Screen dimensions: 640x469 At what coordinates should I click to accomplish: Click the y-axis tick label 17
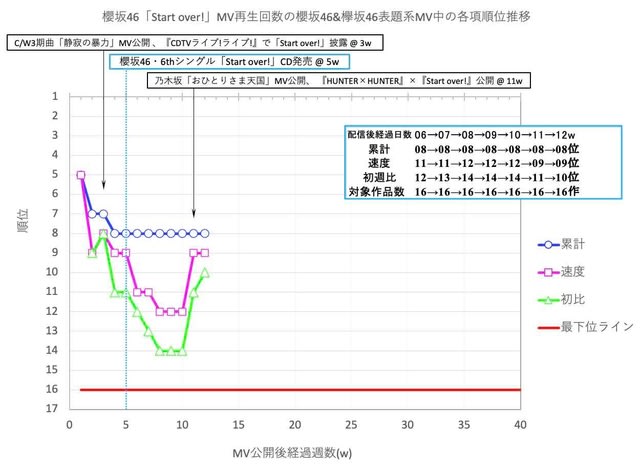coord(52,408)
